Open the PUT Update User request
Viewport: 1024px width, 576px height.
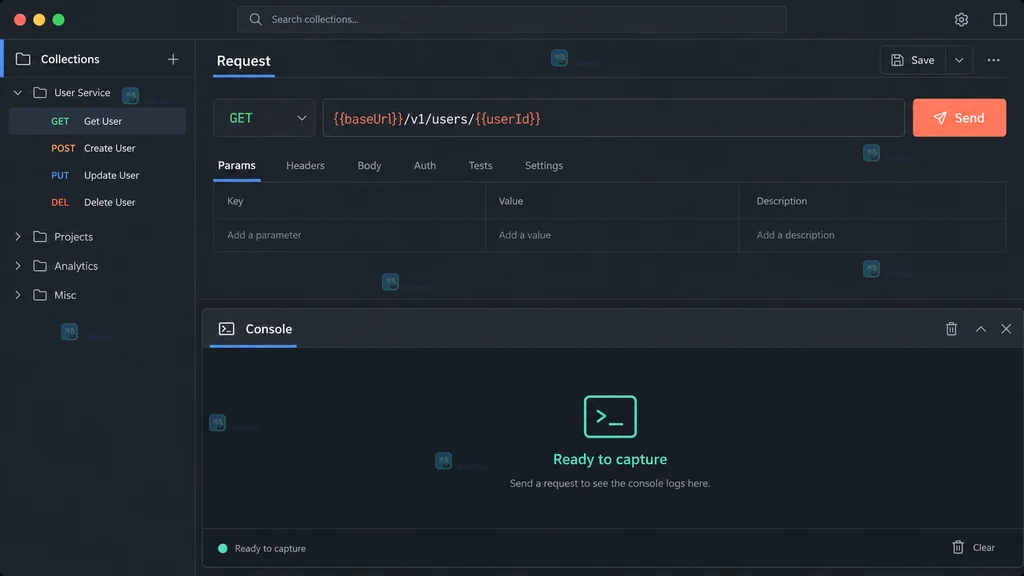point(97,175)
